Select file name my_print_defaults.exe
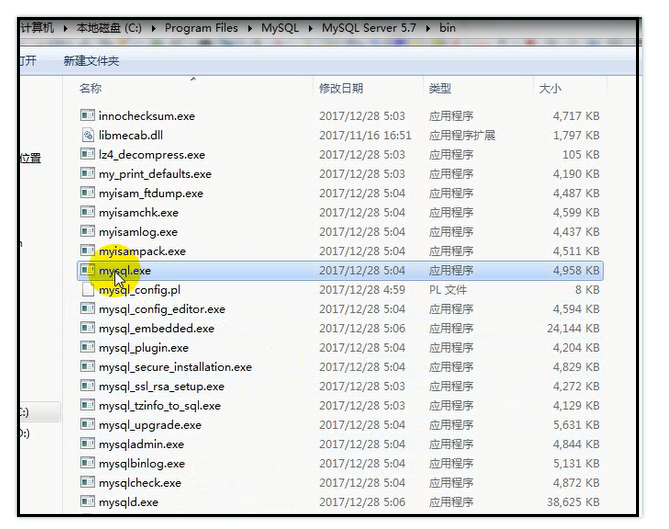Viewport: 669px width, 529px height. (155, 174)
